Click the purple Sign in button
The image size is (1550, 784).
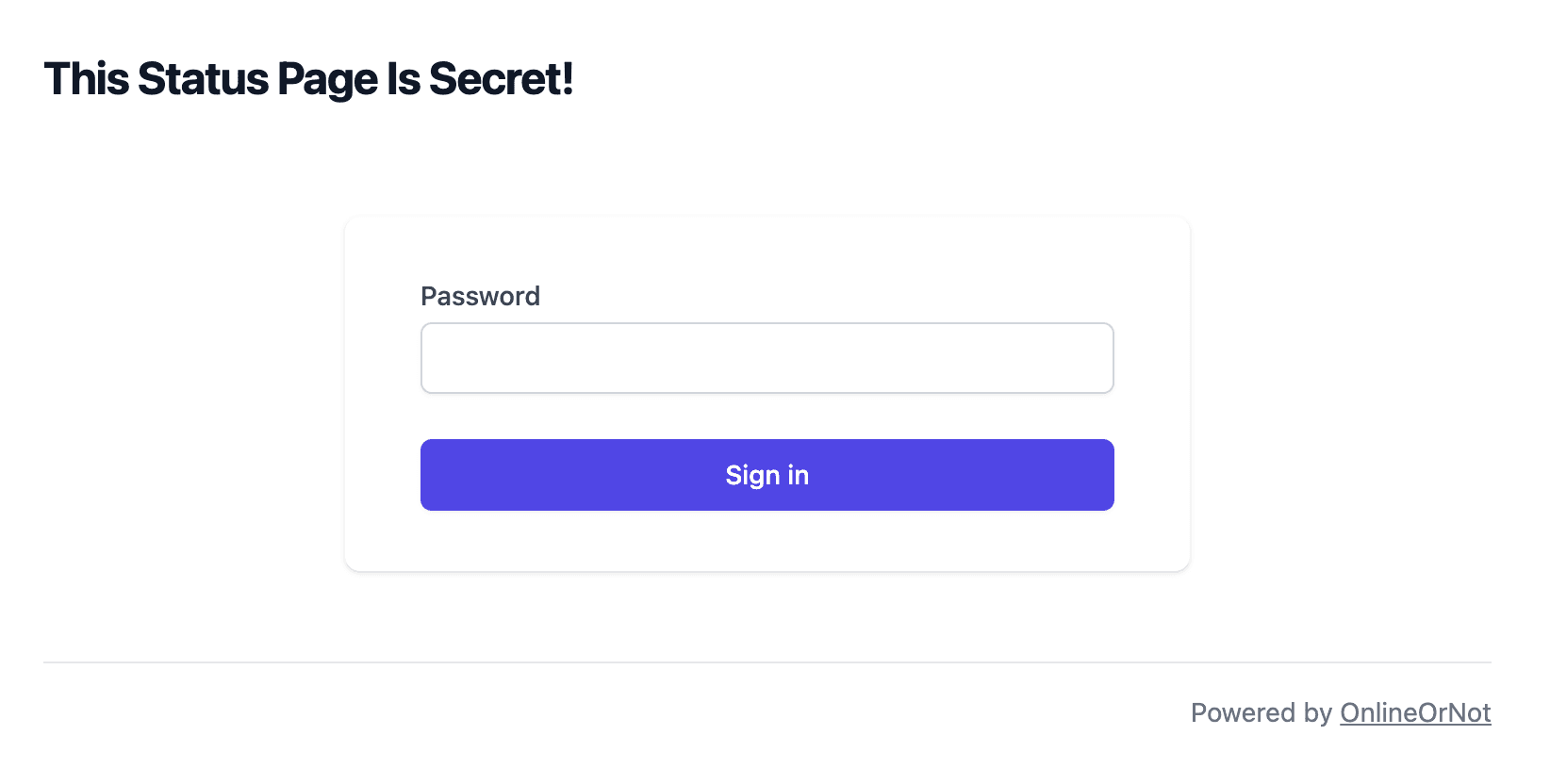coord(766,474)
